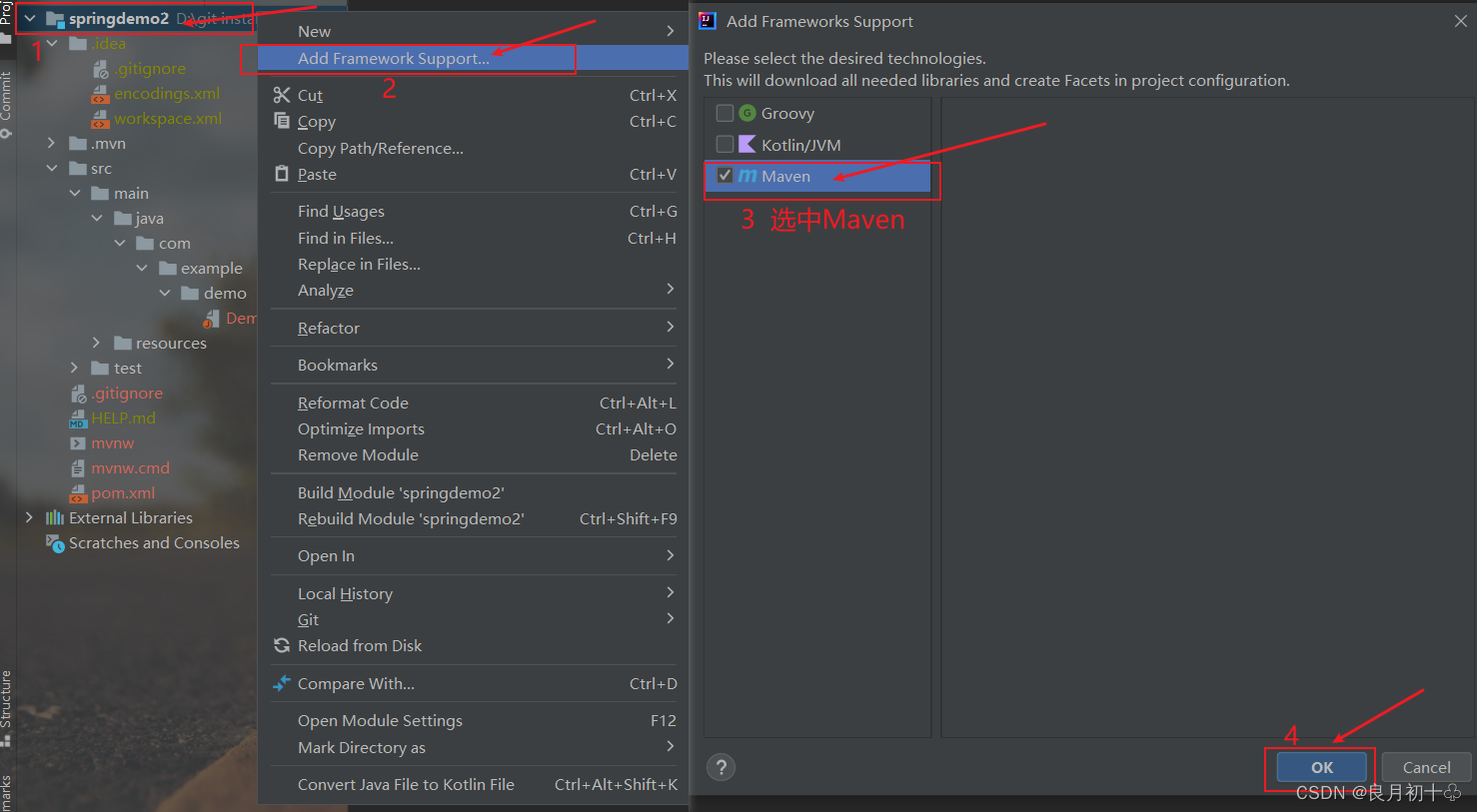Click the Groovy framework icon

point(747,113)
